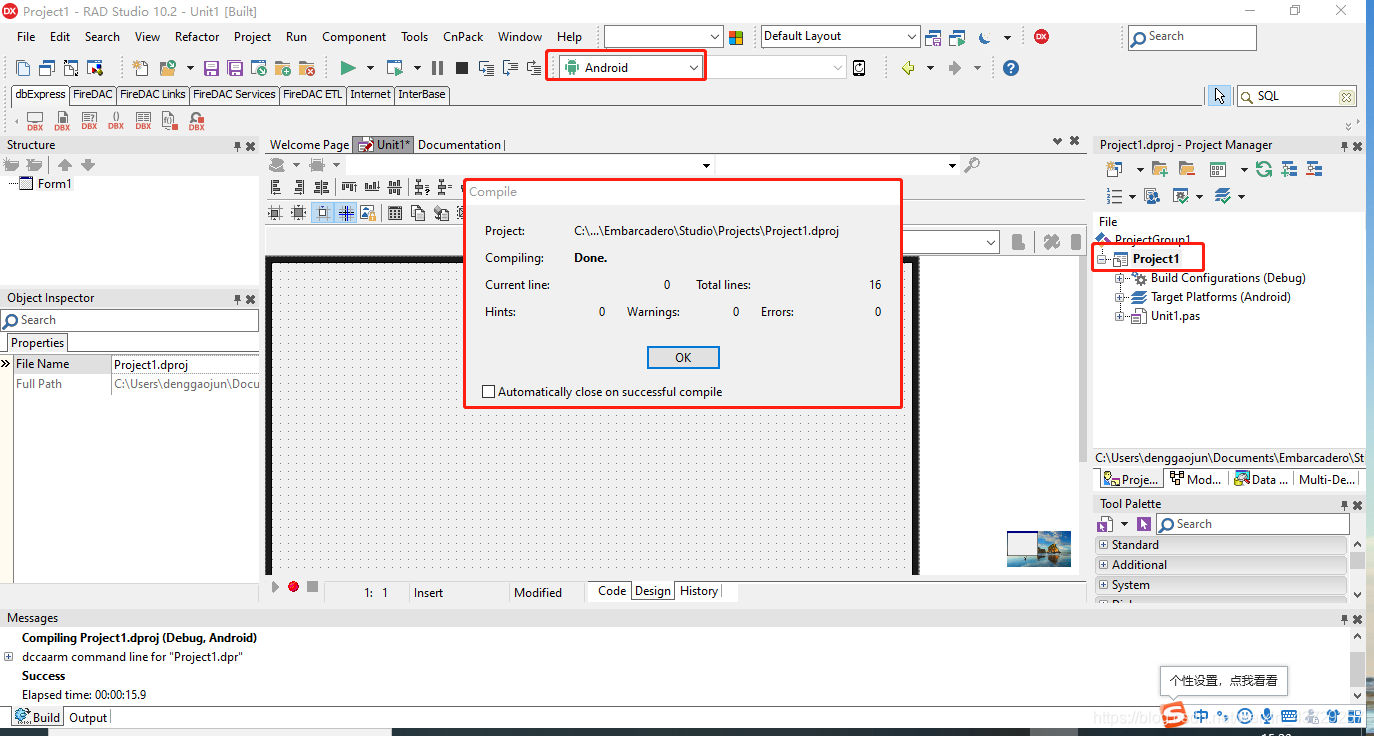1374x736 pixels.
Task: Click the Object Inspector Search field
Action: pyautogui.click(x=130, y=320)
